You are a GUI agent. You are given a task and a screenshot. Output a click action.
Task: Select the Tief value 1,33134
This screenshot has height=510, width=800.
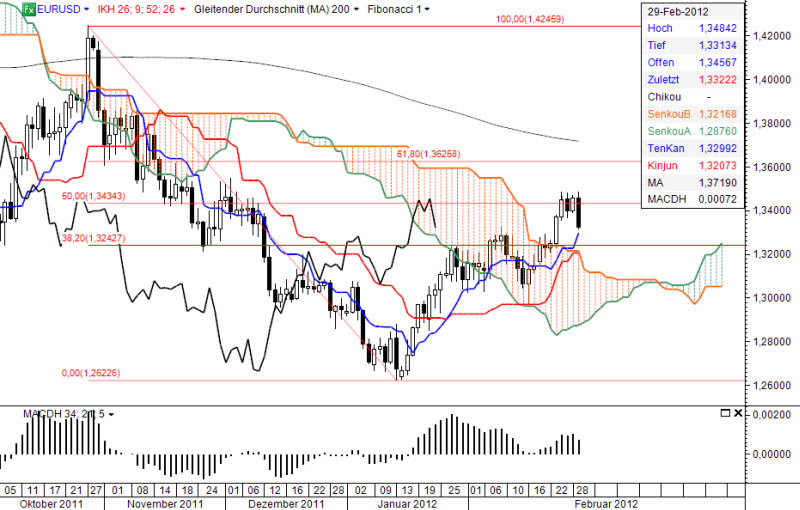[x=717, y=45]
